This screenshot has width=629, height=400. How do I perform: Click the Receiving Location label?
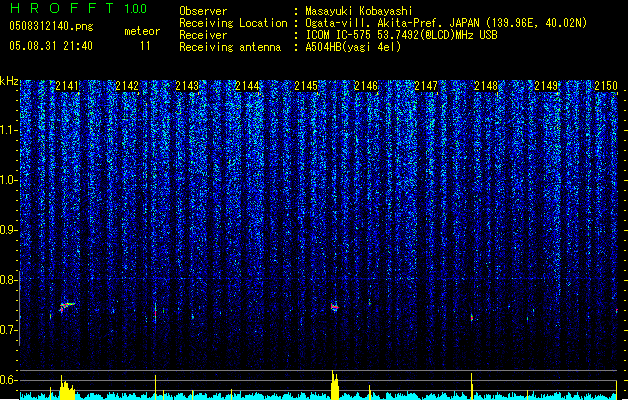(233, 23)
